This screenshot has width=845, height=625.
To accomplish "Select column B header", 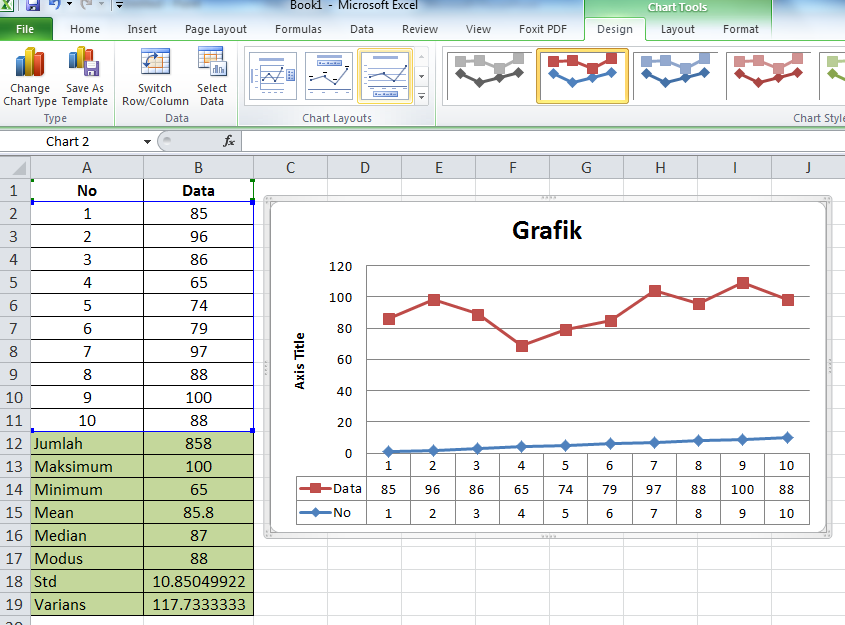I will (198, 168).
